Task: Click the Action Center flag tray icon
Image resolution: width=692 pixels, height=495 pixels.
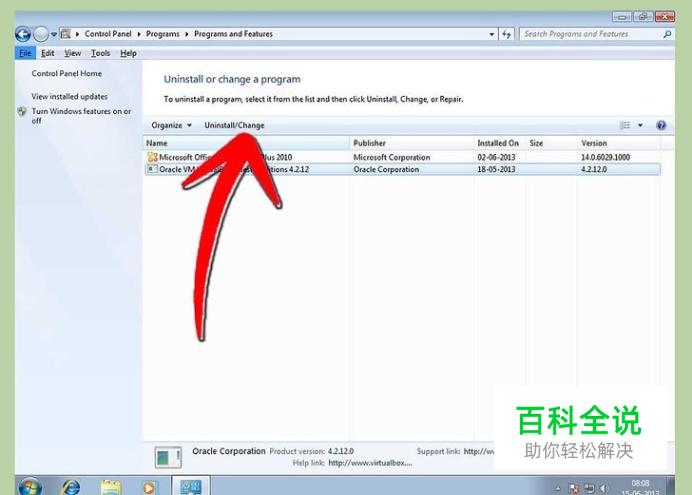Action: coord(574,488)
